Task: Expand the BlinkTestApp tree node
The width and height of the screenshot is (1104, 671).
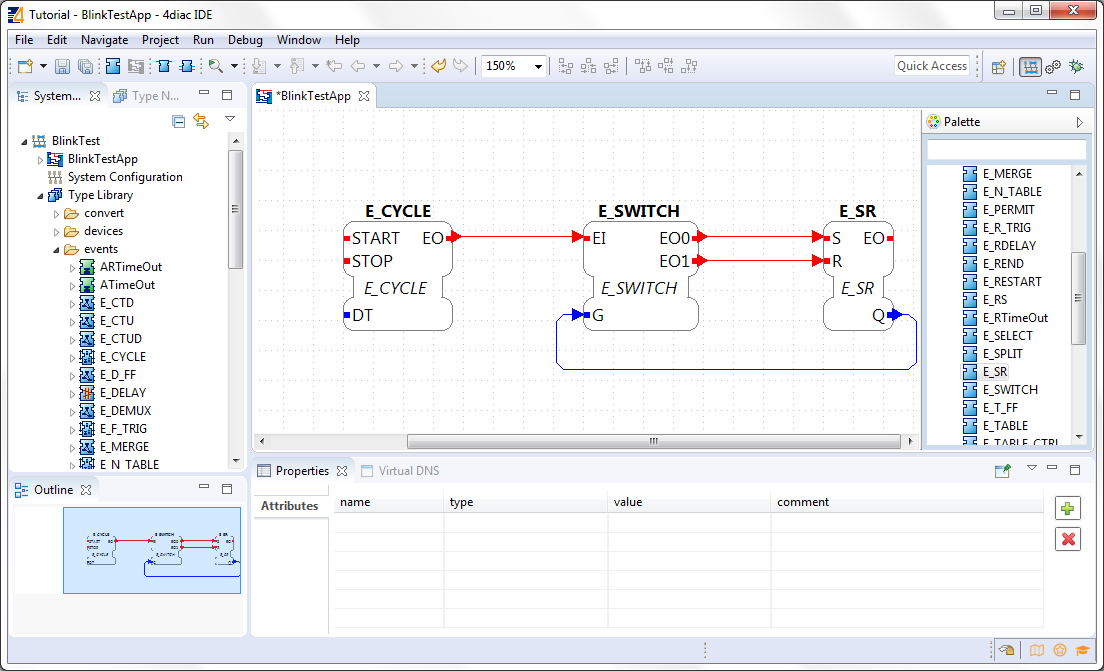Action: [x=41, y=160]
